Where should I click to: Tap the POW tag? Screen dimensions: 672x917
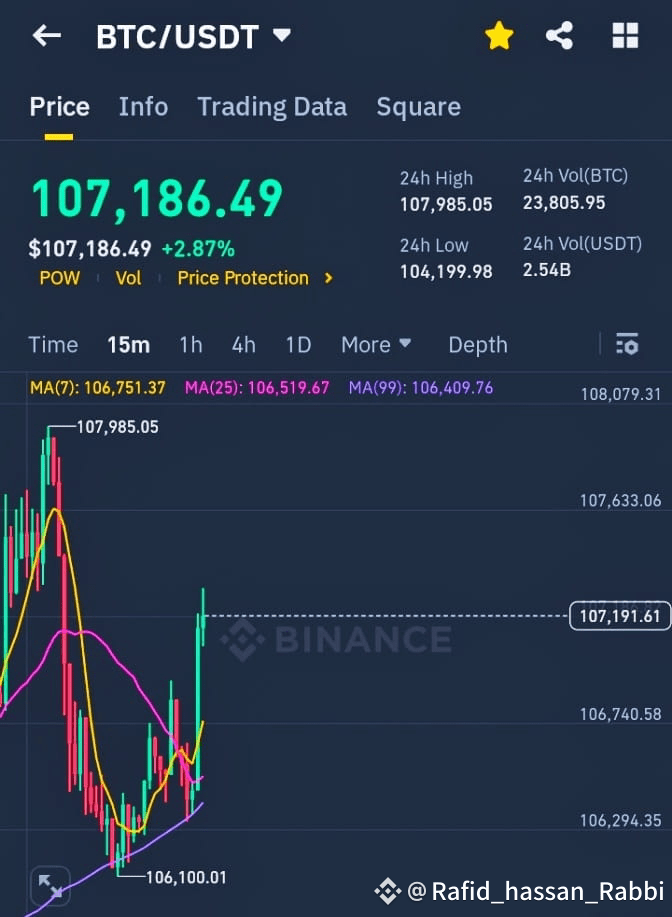coord(60,278)
